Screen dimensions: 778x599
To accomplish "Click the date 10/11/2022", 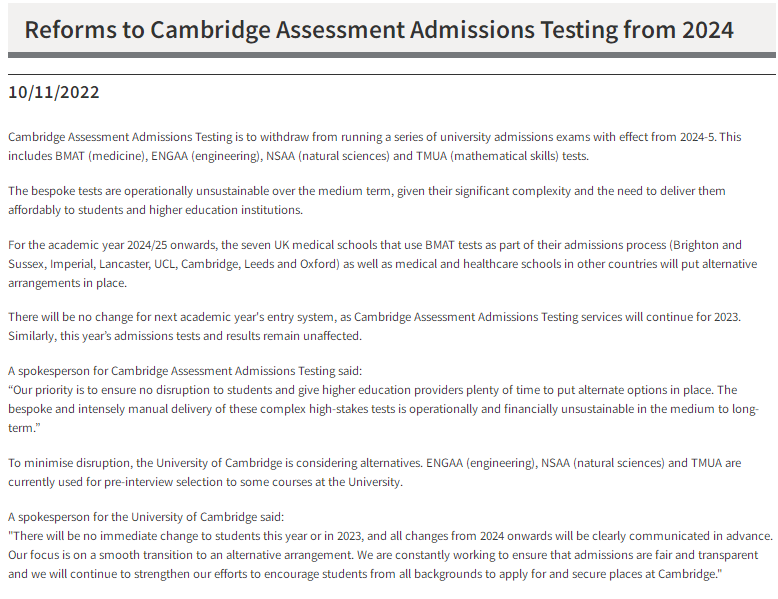I will point(54,92).
